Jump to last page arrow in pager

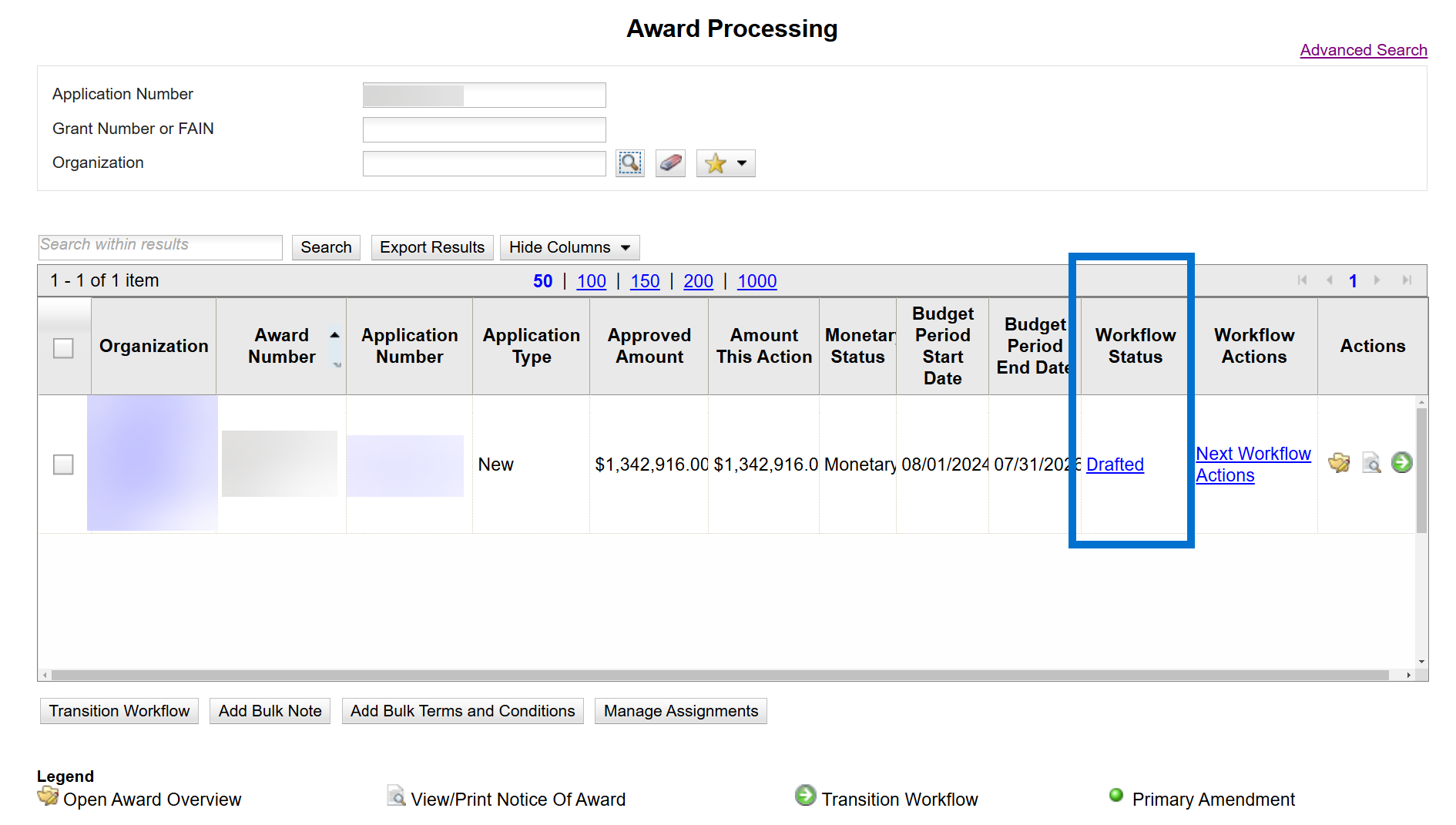pyautogui.click(x=1407, y=280)
